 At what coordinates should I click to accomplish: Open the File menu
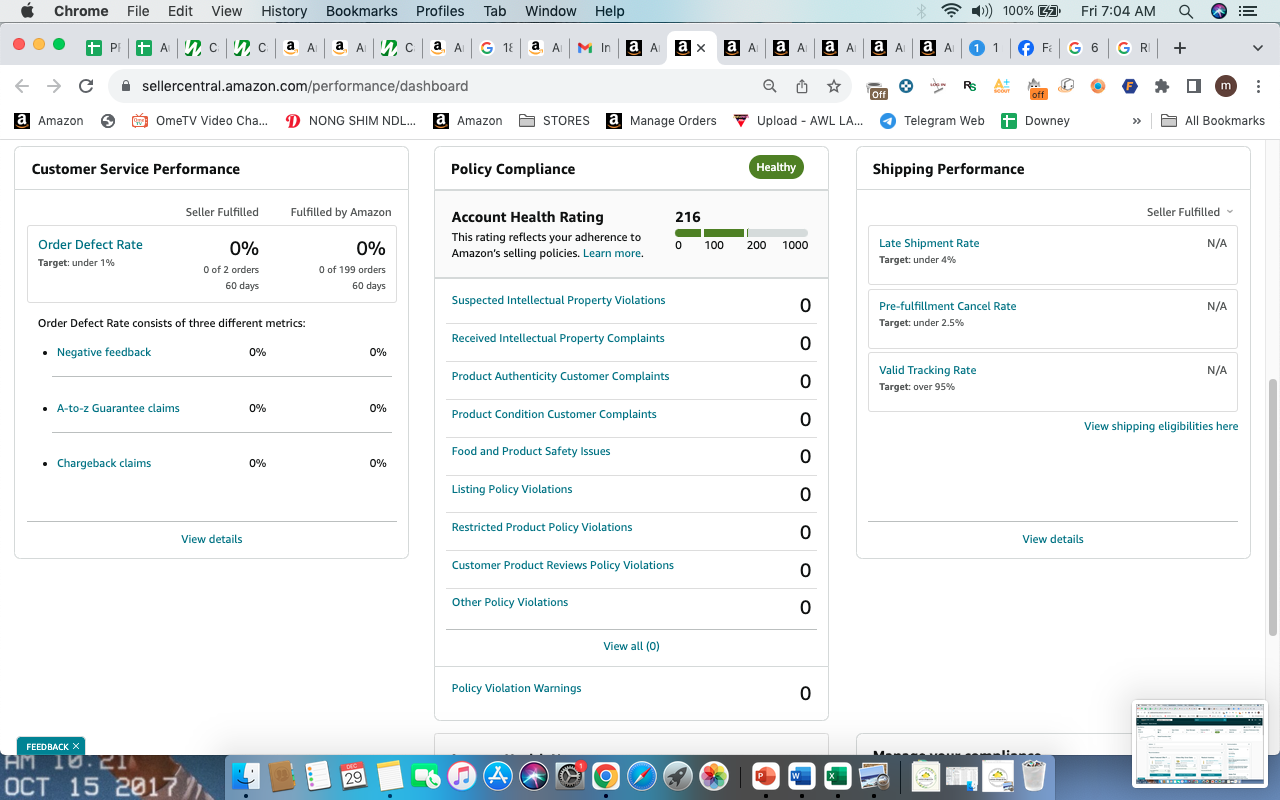point(138,11)
